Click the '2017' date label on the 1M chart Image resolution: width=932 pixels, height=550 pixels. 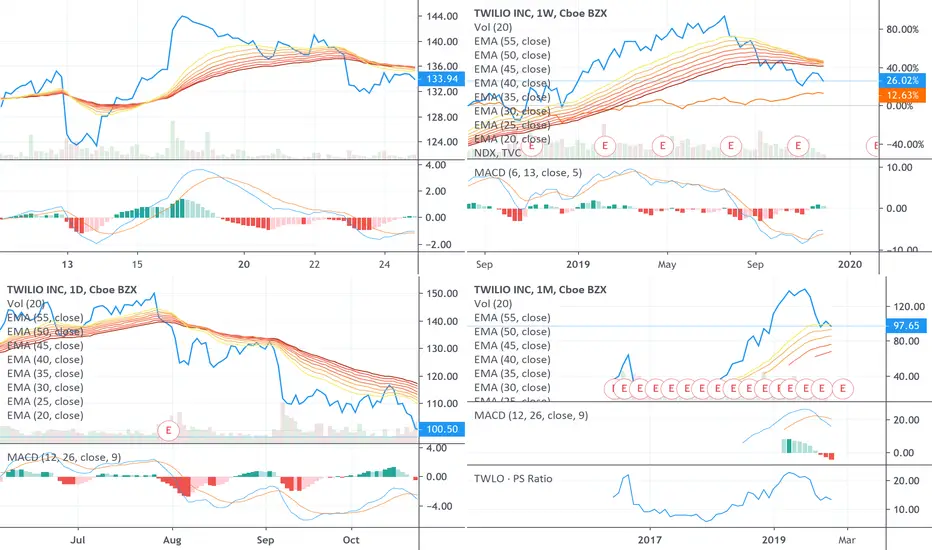click(650, 540)
